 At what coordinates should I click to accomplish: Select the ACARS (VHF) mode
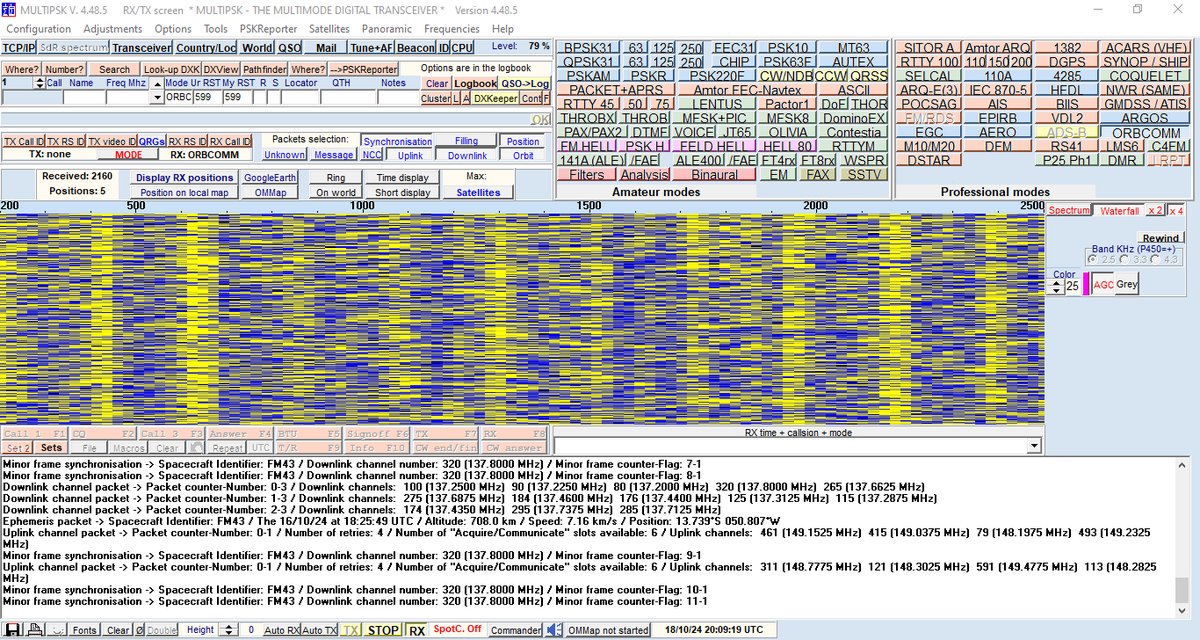click(x=1146, y=48)
